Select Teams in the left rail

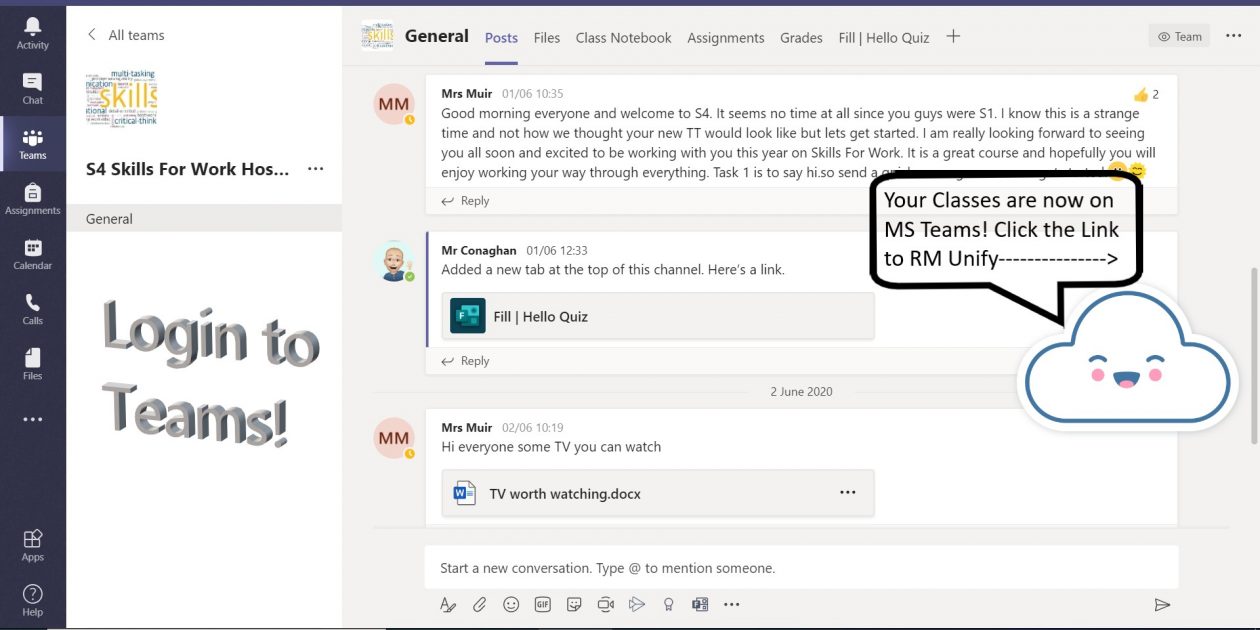[32, 144]
